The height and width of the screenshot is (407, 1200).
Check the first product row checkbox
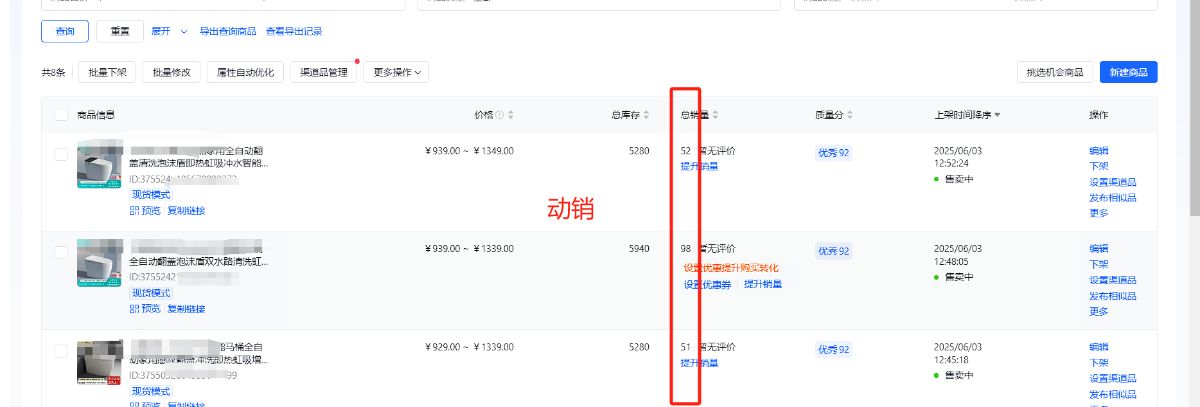click(61, 155)
